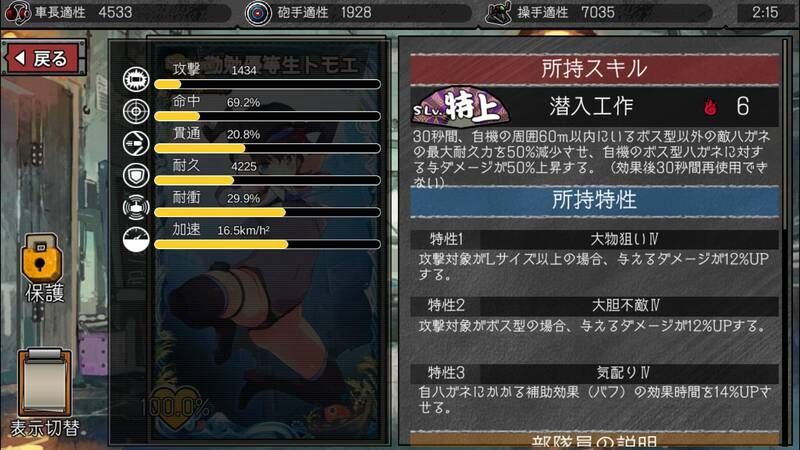This screenshot has width=800, height=450.
Task: Open the 所持特性 section header
Action: (x=594, y=200)
